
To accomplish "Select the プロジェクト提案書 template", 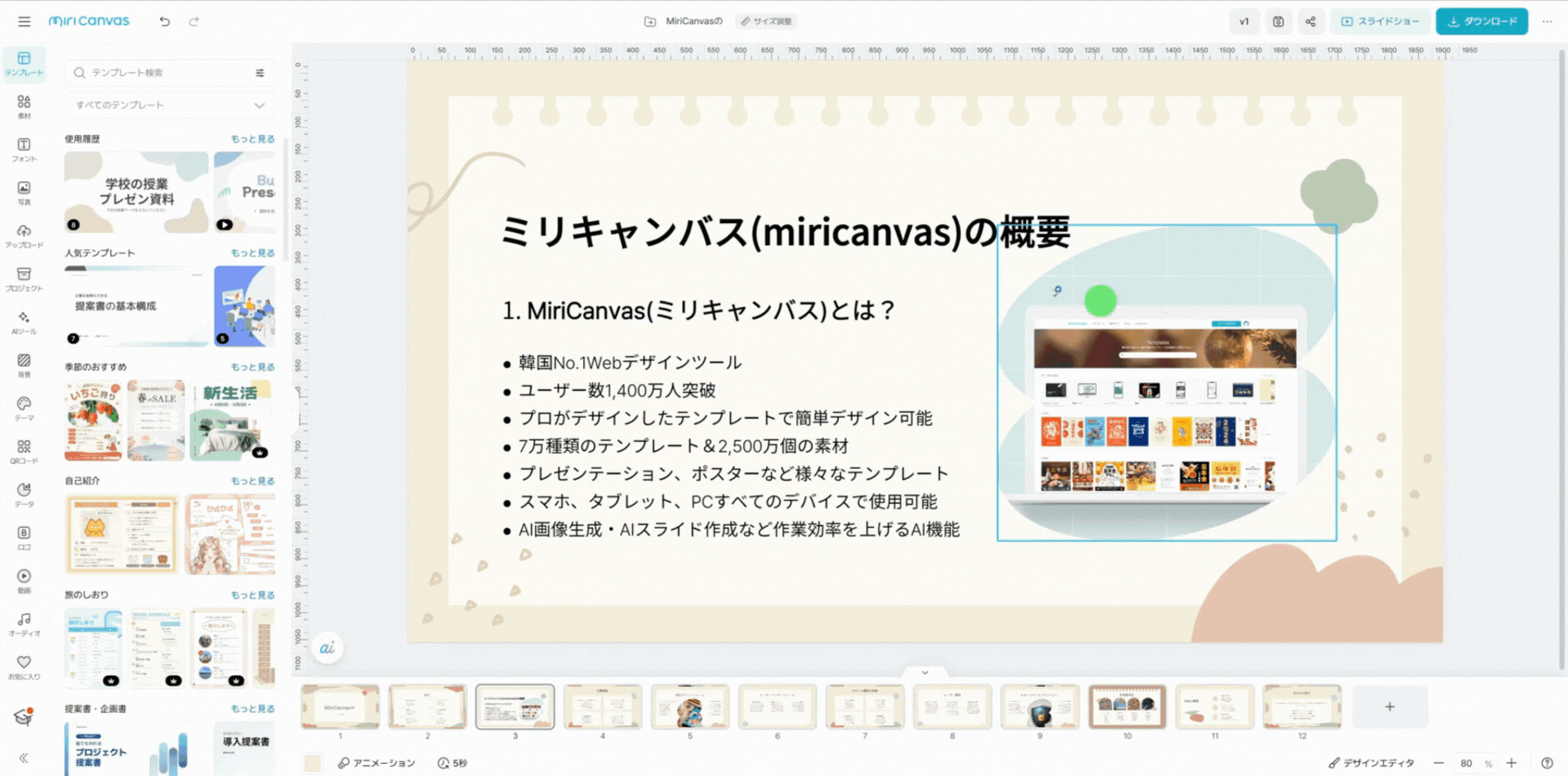I will coord(136,748).
